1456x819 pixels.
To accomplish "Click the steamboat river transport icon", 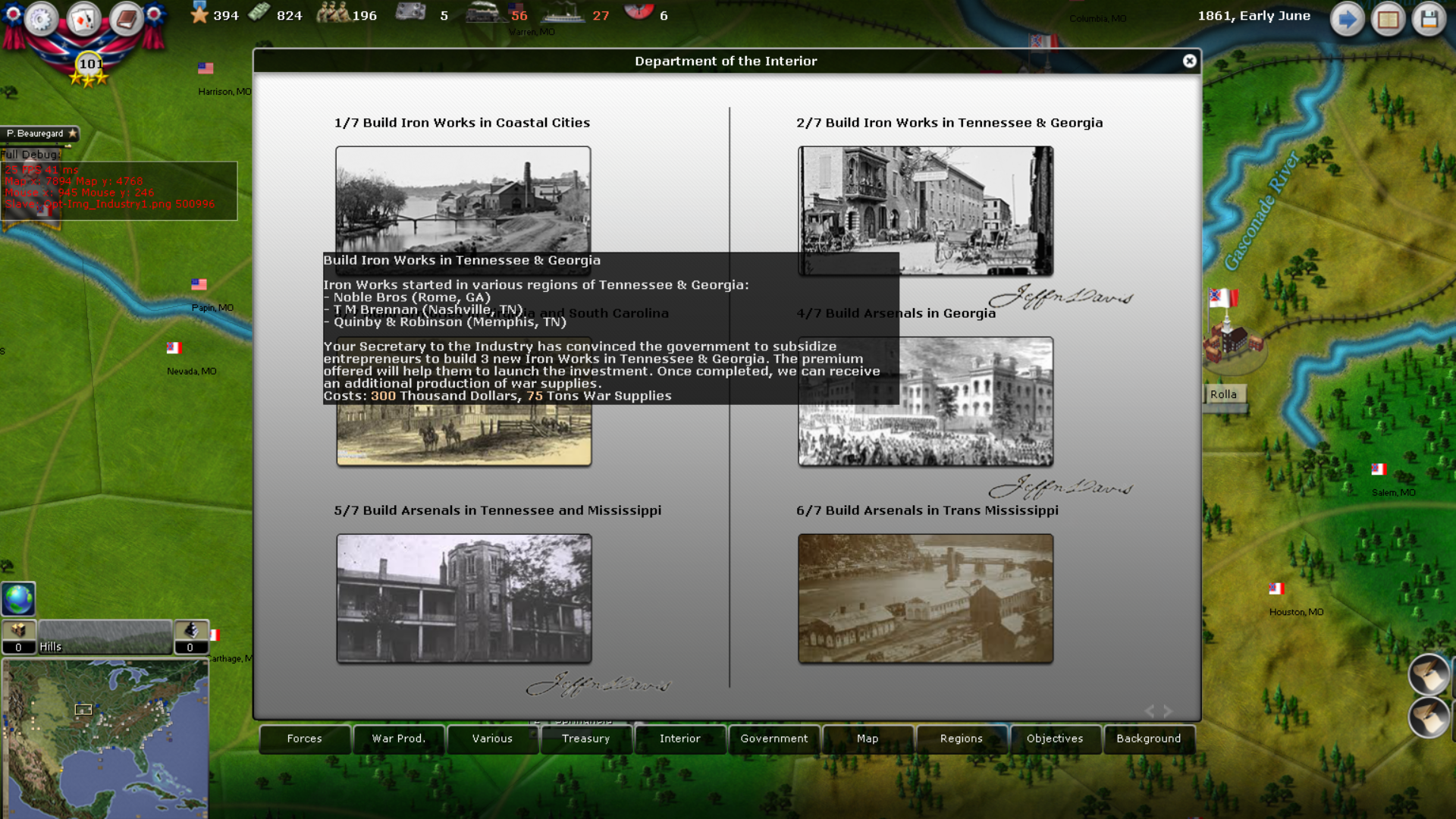I will click(x=563, y=13).
